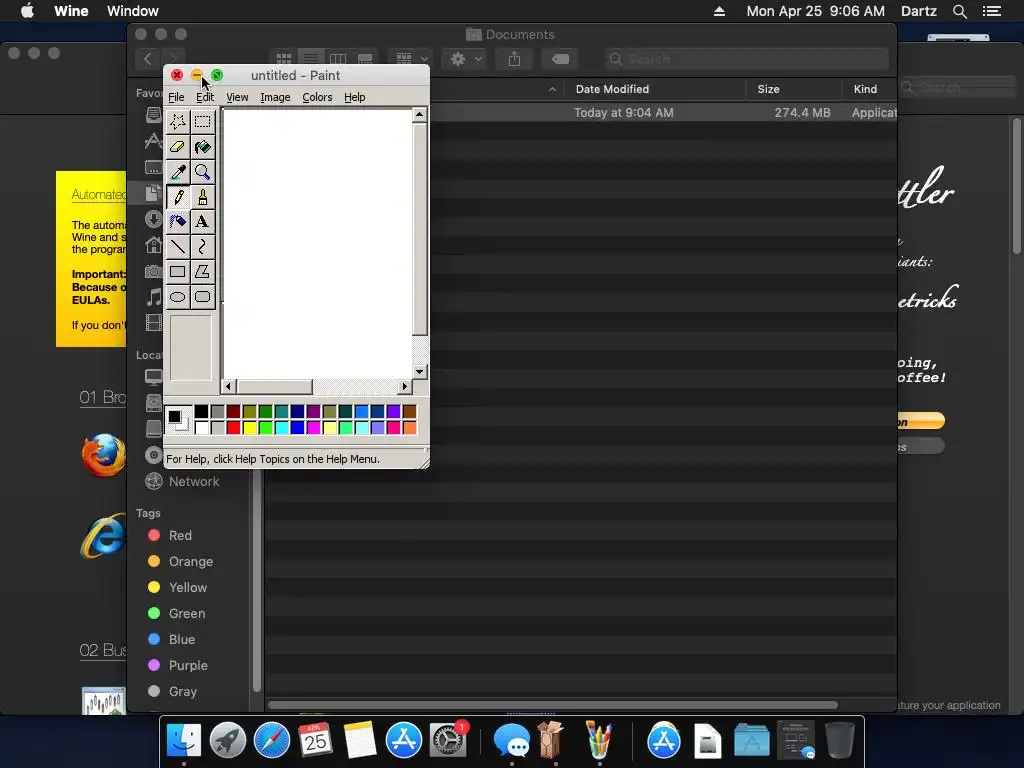
Task: Select the Magnifier tool in Paint
Action: (202, 172)
